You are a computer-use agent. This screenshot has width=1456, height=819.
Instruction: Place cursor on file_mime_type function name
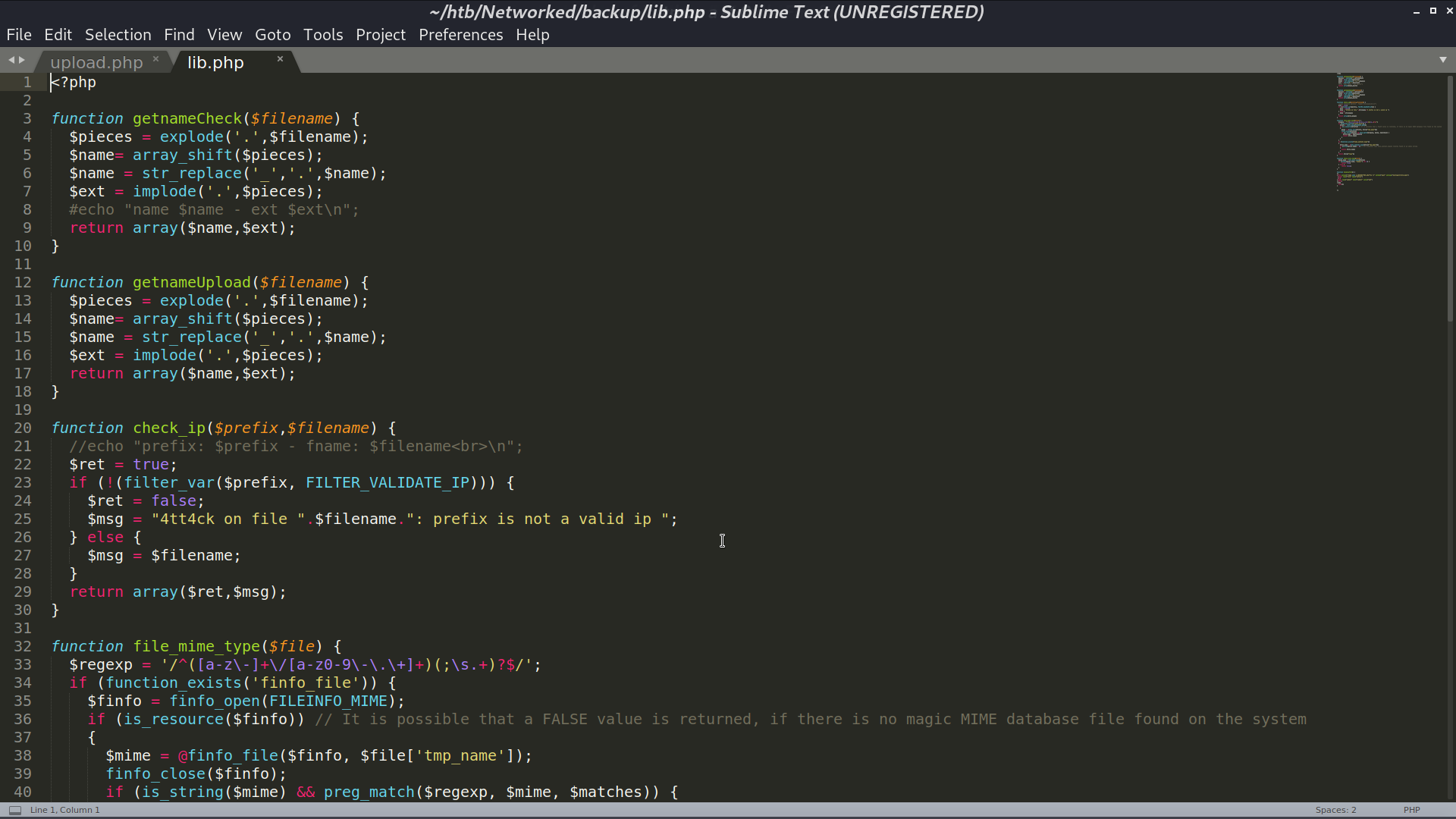coord(196,646)
